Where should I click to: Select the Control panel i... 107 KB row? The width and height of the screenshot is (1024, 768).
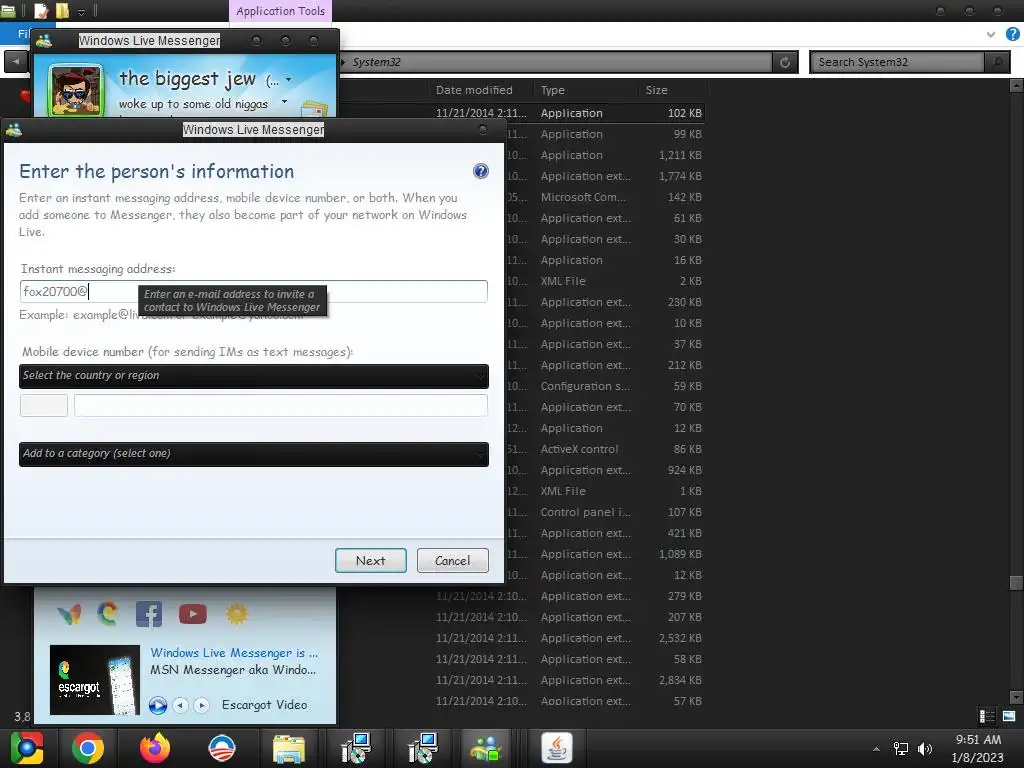(x=605, y=512)
